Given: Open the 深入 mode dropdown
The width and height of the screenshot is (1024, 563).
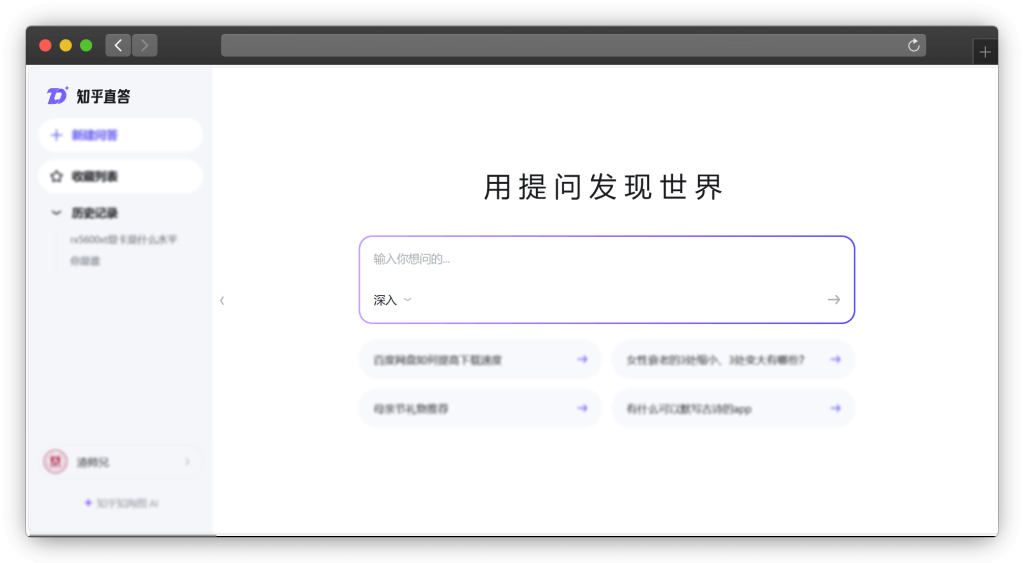Looking at the screenshot, I should coord(392,300).
